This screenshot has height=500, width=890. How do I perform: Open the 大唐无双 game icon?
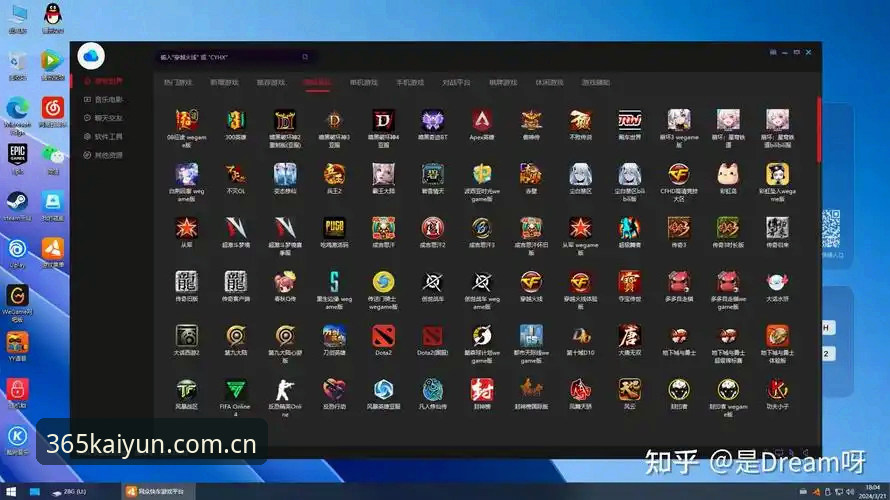(x=629, y=336)
